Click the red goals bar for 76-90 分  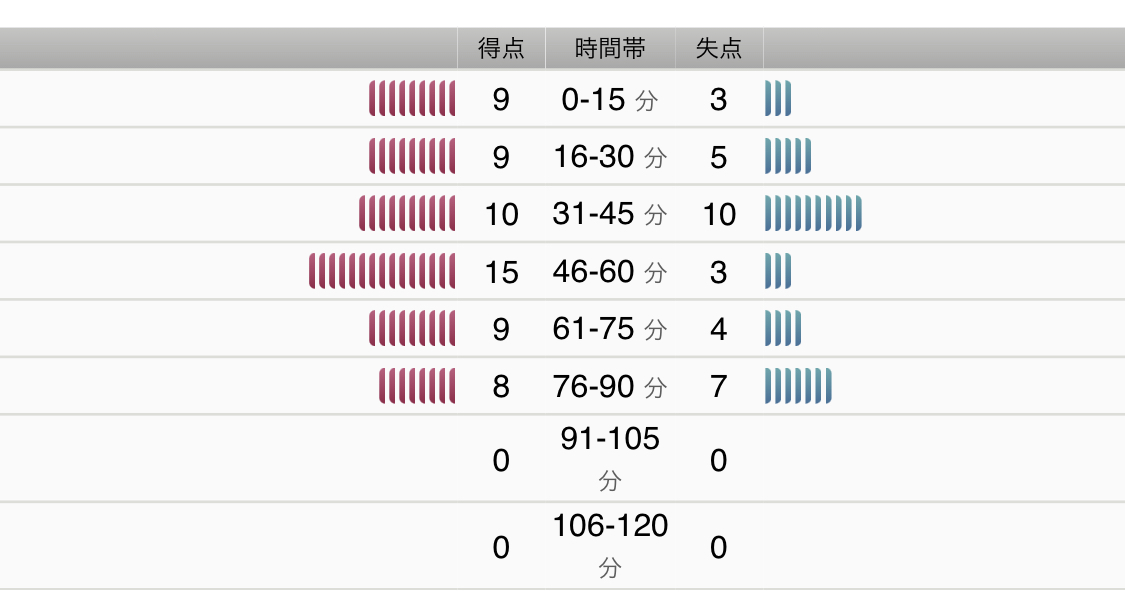(x=417, y=386)
